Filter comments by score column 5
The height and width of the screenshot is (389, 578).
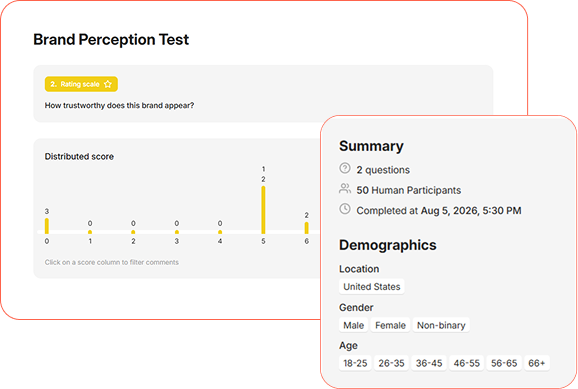tap(263, 210)
